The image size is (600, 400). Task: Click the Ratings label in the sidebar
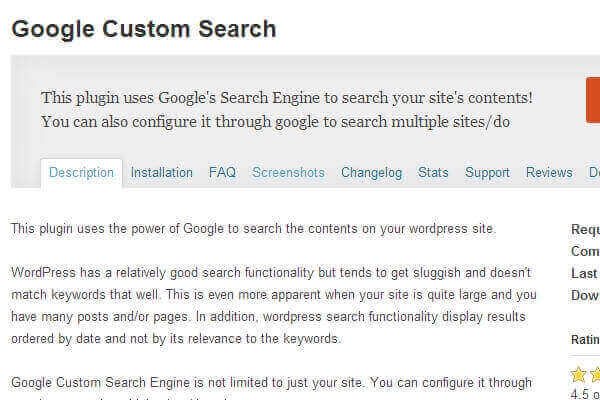585,339
